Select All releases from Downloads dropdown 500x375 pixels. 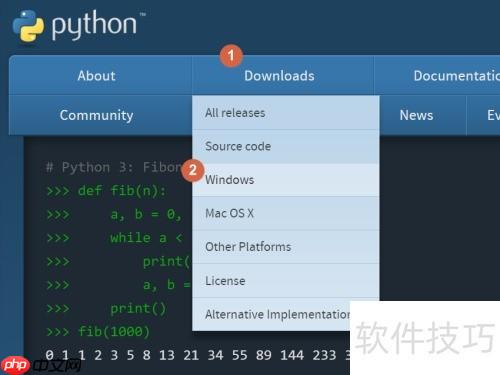[x=286, y=113]
